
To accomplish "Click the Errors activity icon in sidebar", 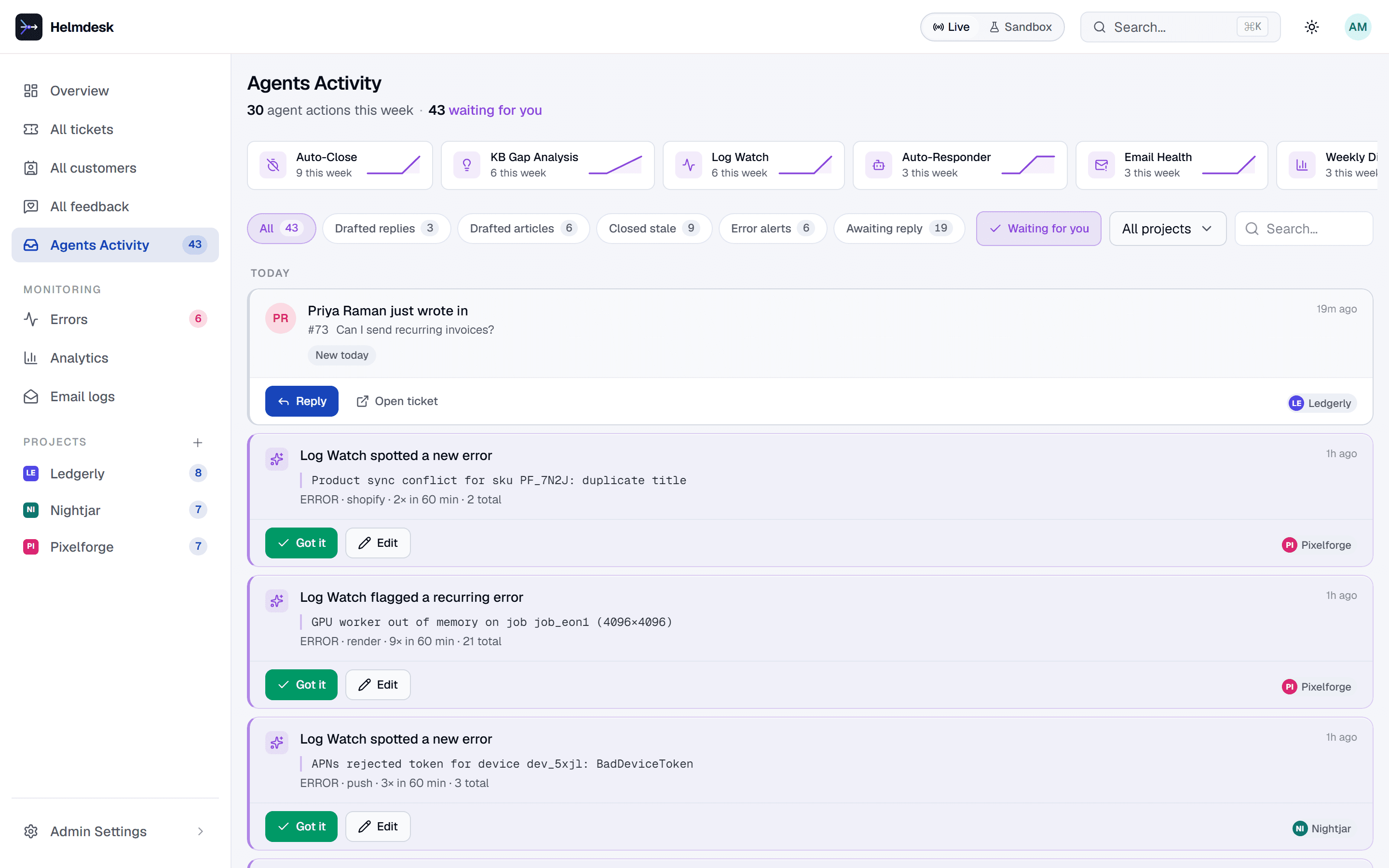I will 31,319.
